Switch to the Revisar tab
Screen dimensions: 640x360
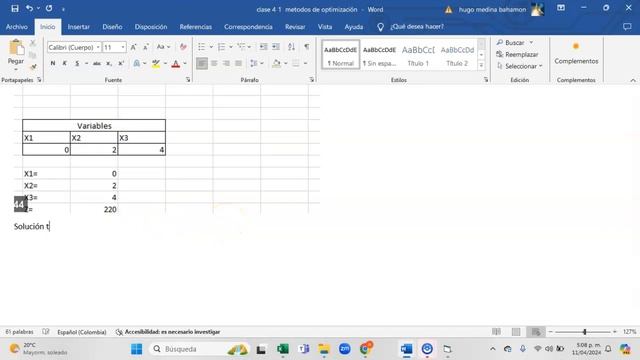(x=295, y=27)
